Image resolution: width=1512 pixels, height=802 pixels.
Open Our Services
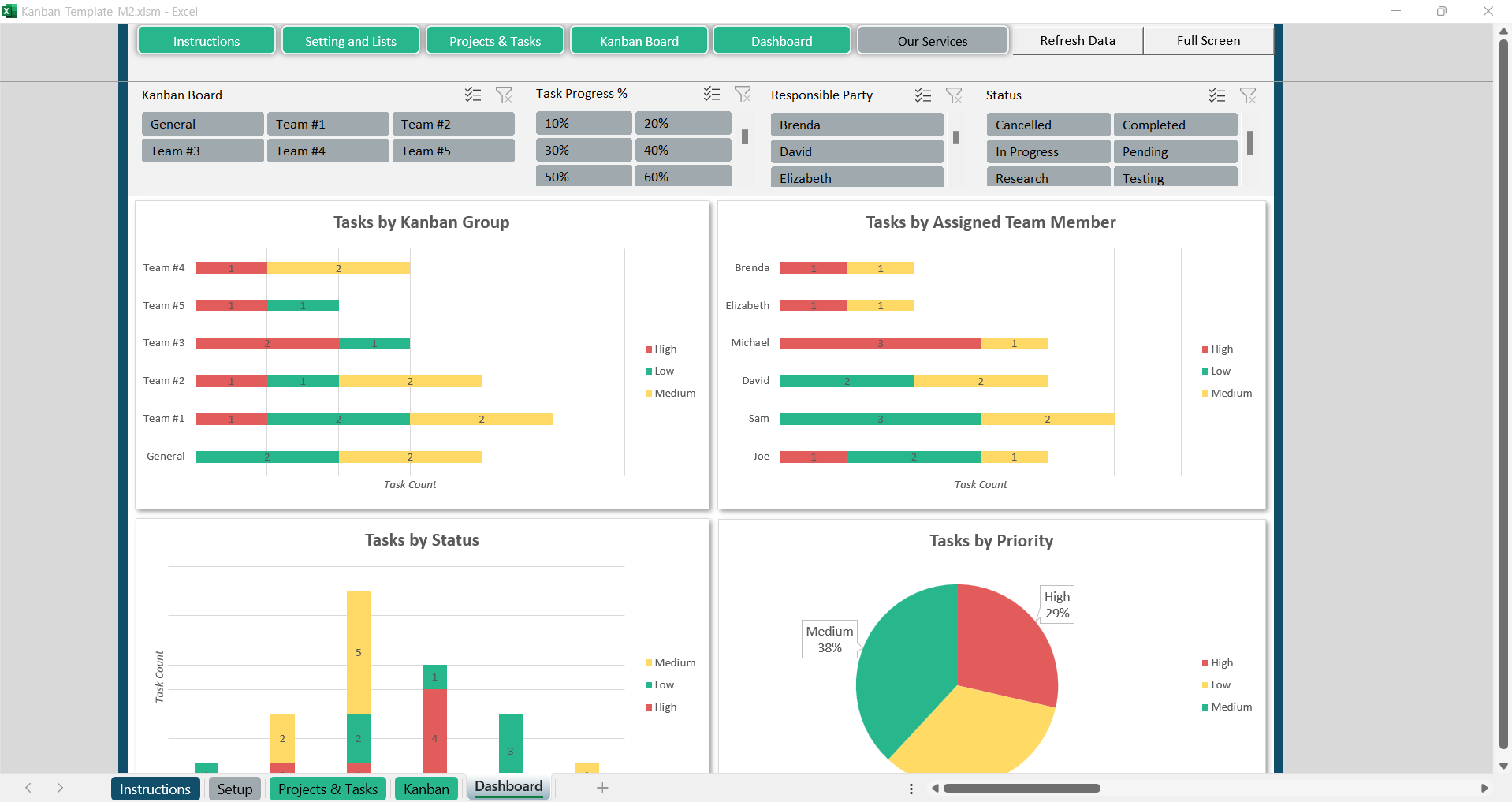point(933,40)
